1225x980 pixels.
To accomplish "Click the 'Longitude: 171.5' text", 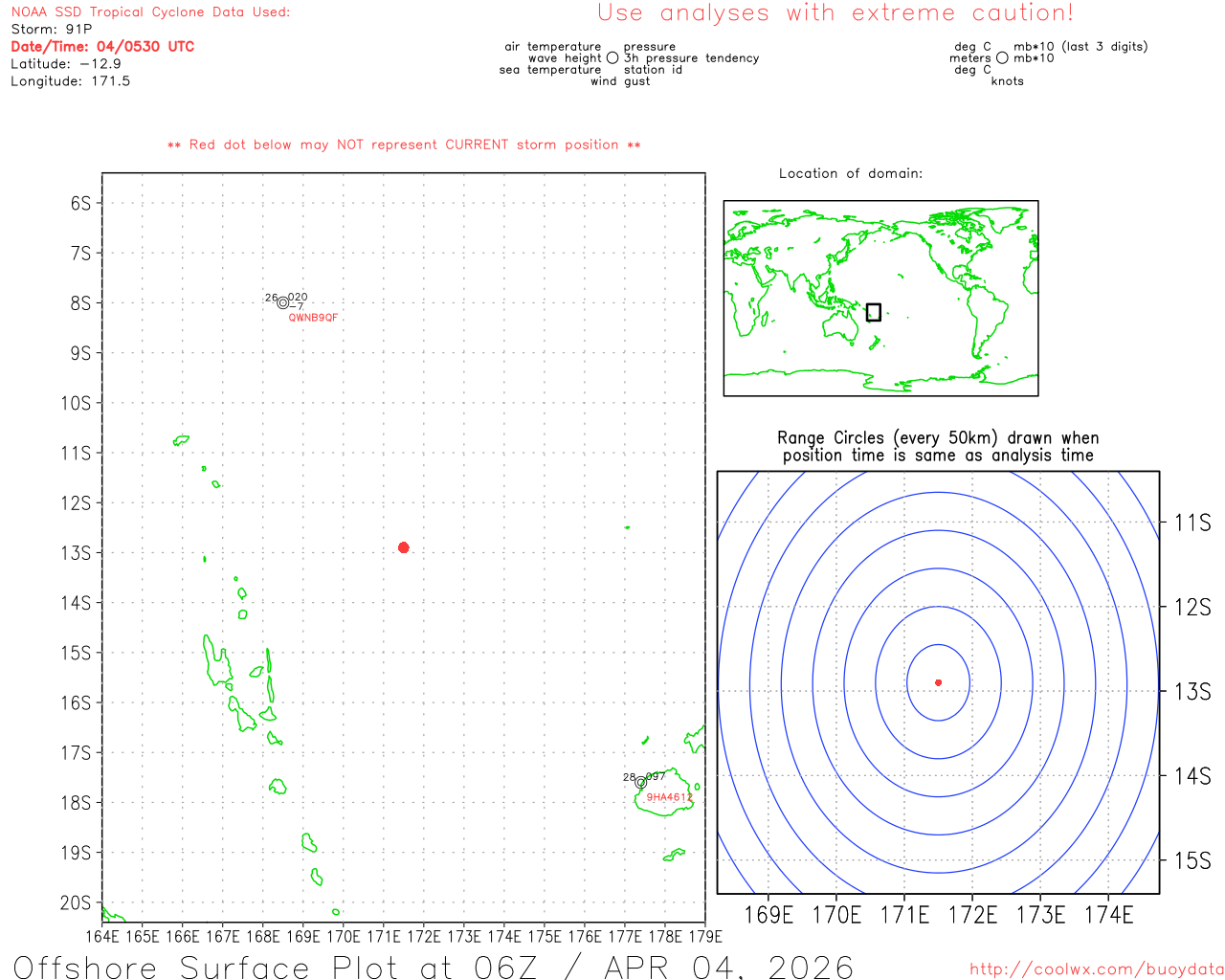I will pos(71,81).
